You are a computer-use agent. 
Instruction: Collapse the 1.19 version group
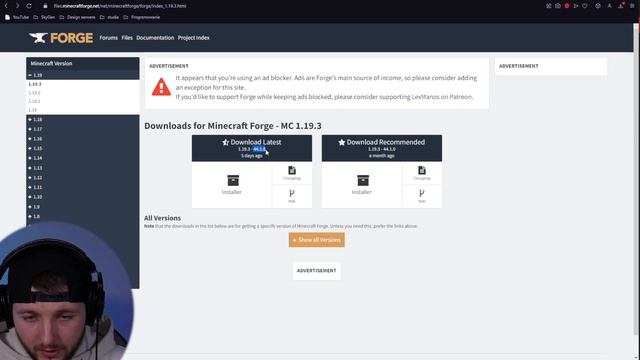35,75
